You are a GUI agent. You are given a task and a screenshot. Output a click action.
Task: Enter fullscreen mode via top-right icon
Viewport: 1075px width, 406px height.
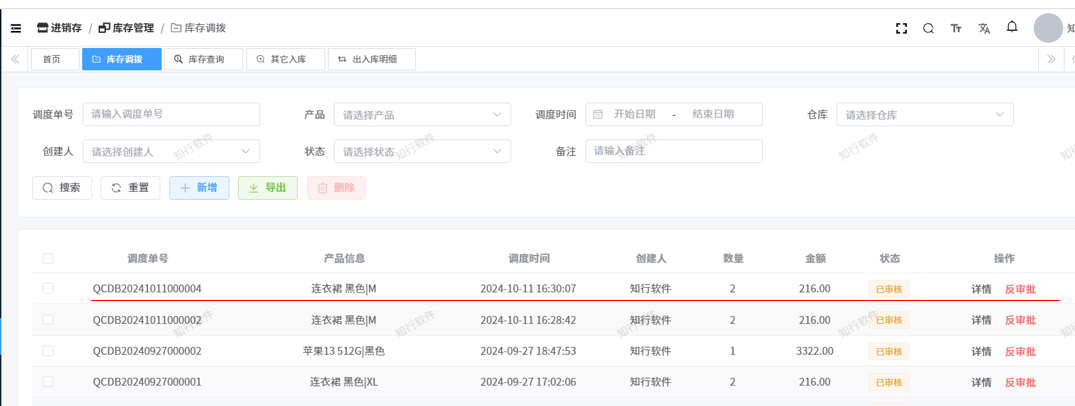click(x=901, y=28)
